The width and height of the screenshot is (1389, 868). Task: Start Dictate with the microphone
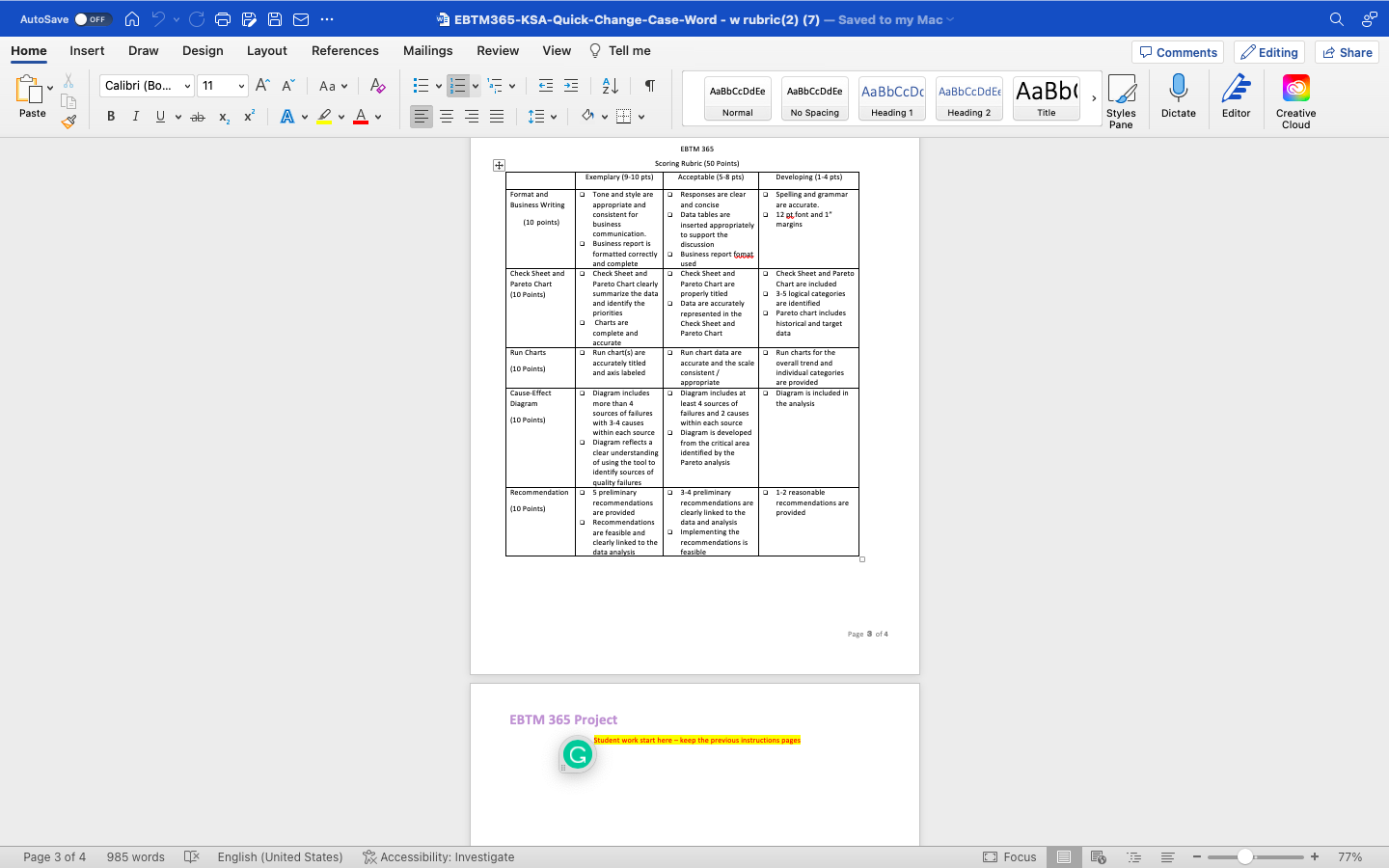coord(1179,96)
